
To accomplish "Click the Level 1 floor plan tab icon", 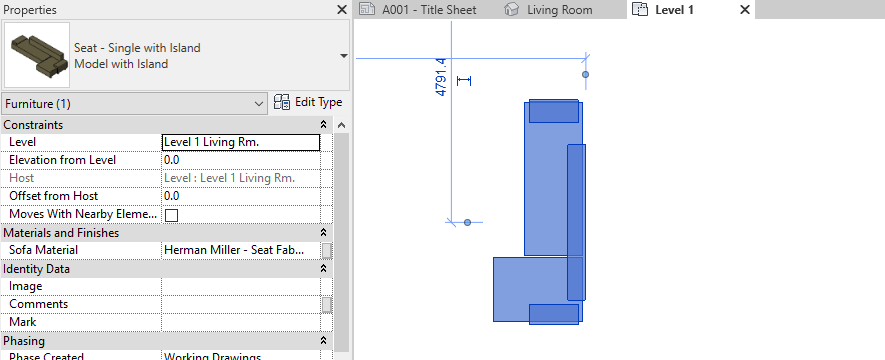I will tap(639, 10).
